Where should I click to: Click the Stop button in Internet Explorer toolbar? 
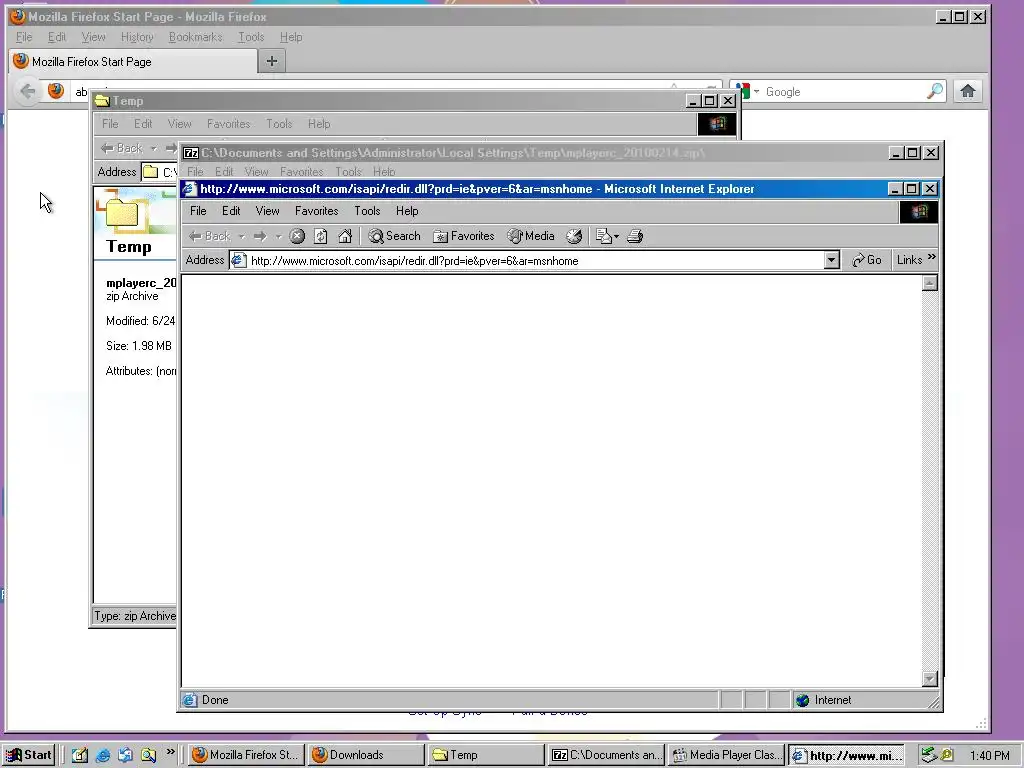click(297, 236)
